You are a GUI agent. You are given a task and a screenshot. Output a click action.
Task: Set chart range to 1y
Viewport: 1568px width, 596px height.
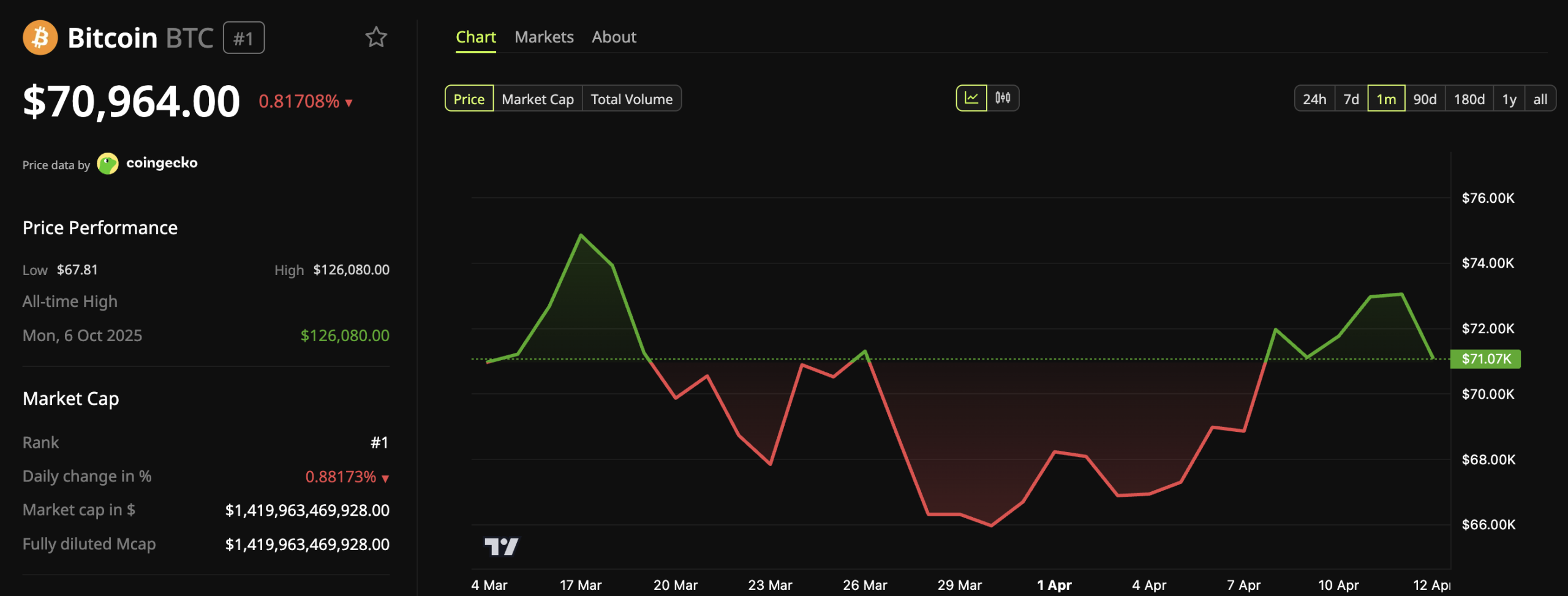coord(1509,99)
